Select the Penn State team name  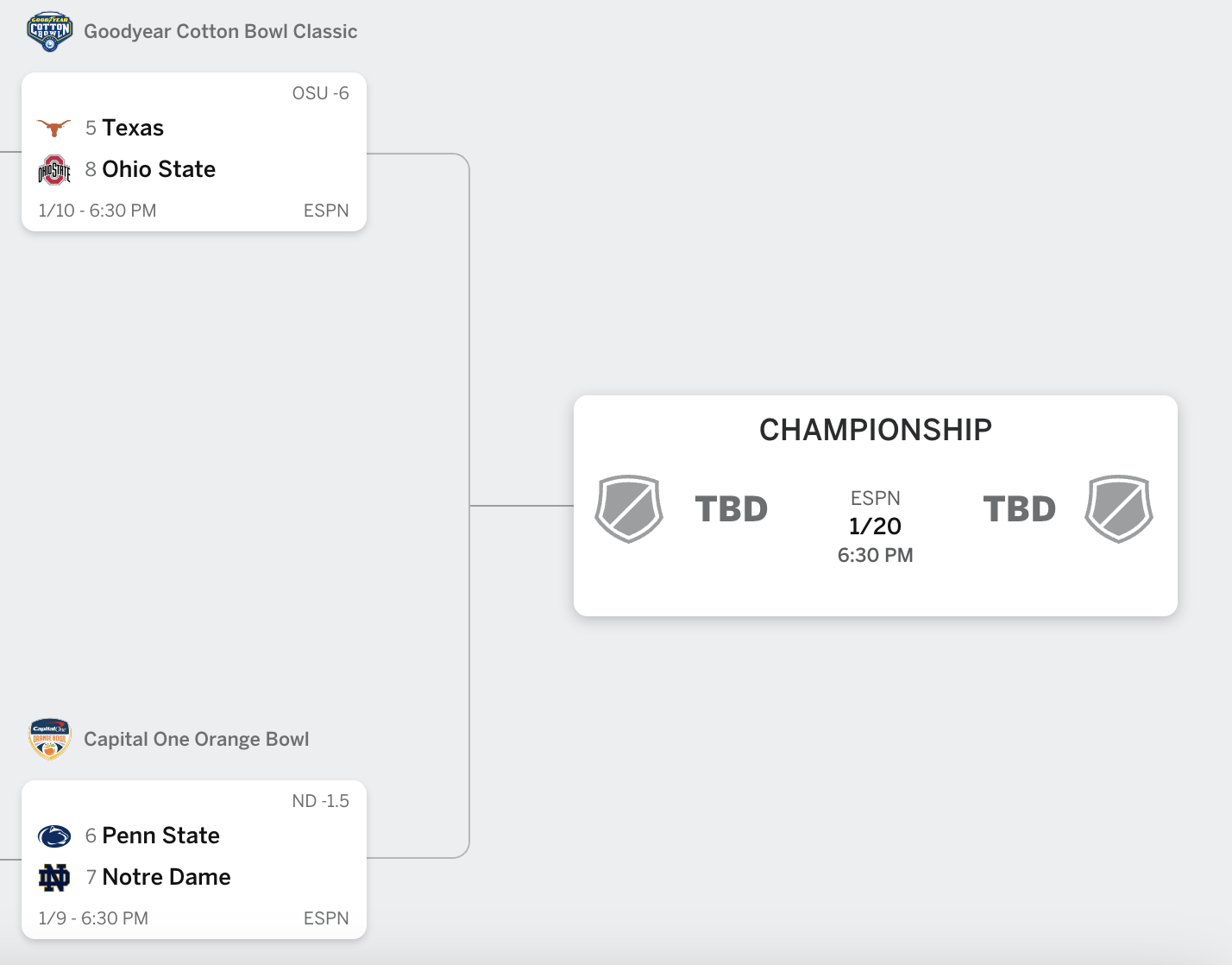point(161,836)
